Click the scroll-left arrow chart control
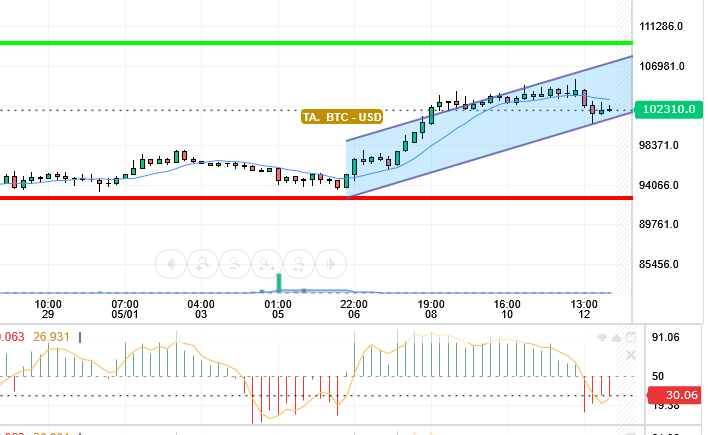 point(171,264)
